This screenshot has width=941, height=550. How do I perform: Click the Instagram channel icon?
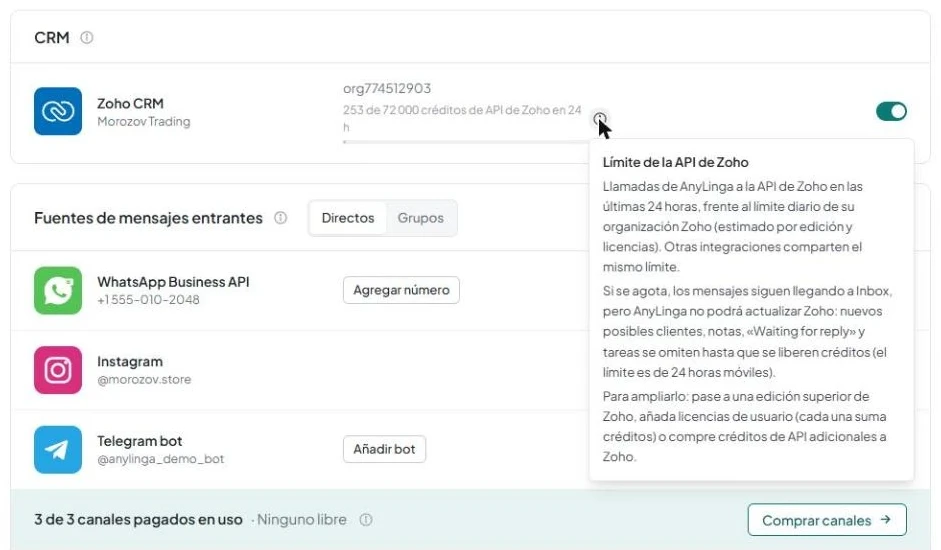pos(58,370)
